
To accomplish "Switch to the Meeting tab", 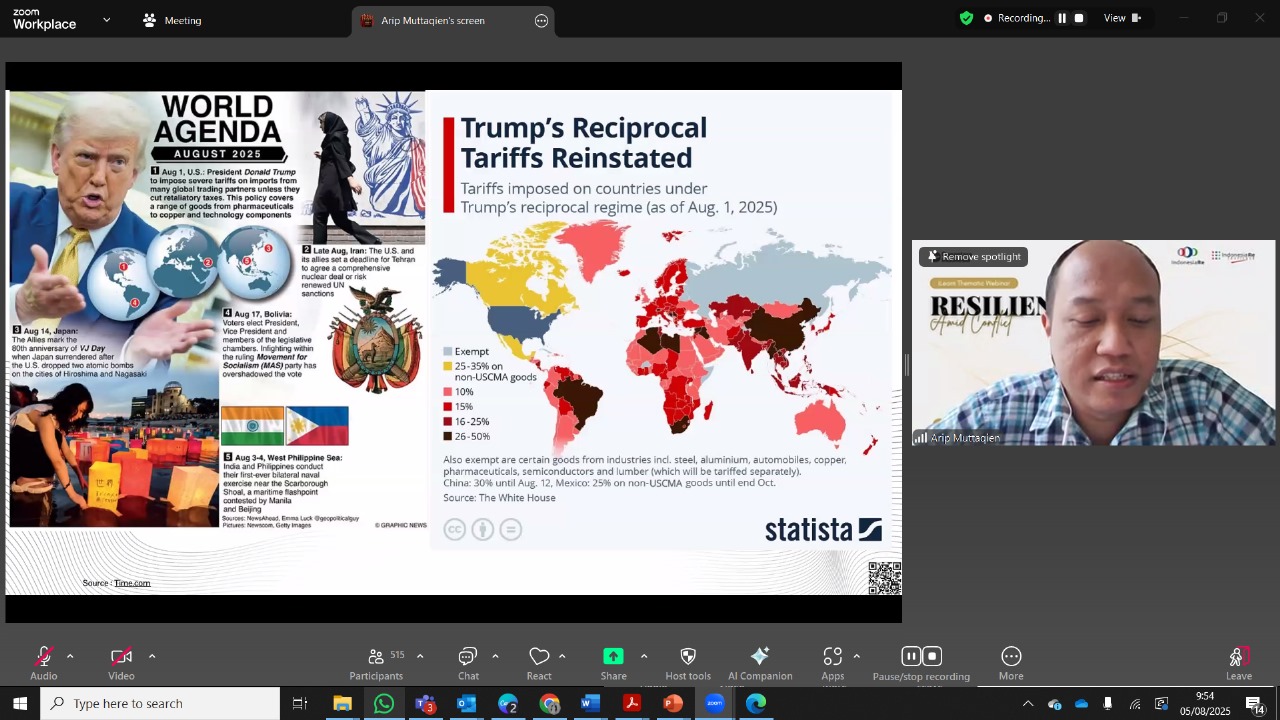I will click(x=172, y=20).
